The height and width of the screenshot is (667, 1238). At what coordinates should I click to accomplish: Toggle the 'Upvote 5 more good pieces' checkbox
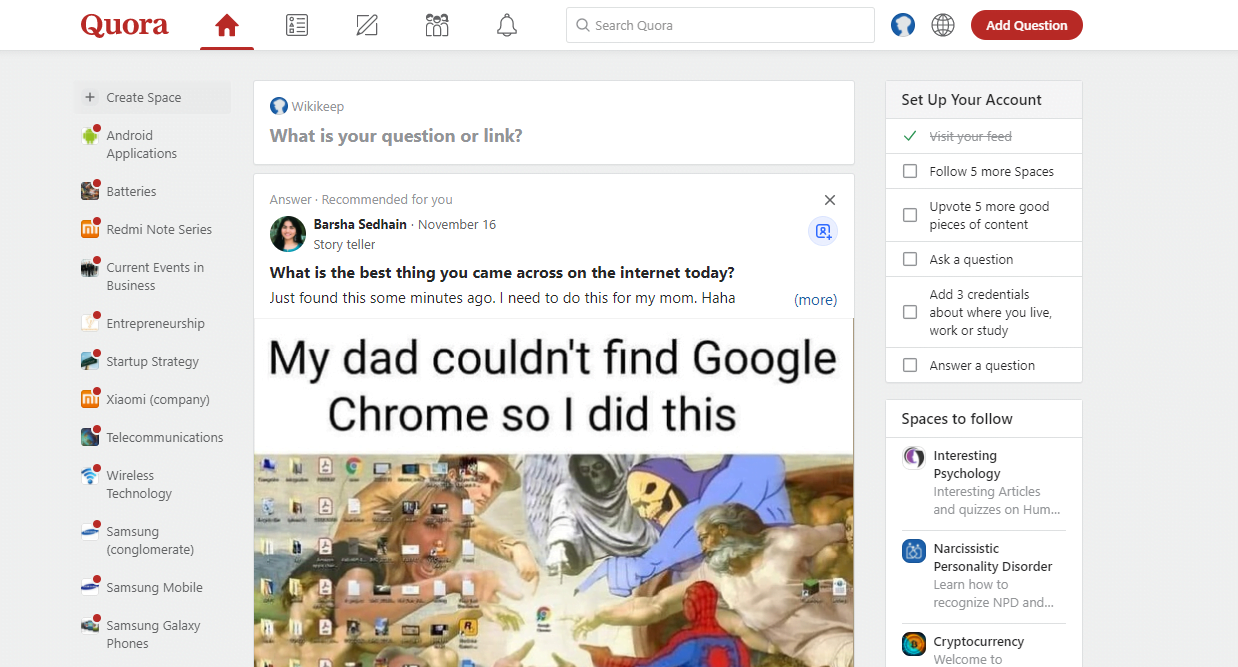910,215
